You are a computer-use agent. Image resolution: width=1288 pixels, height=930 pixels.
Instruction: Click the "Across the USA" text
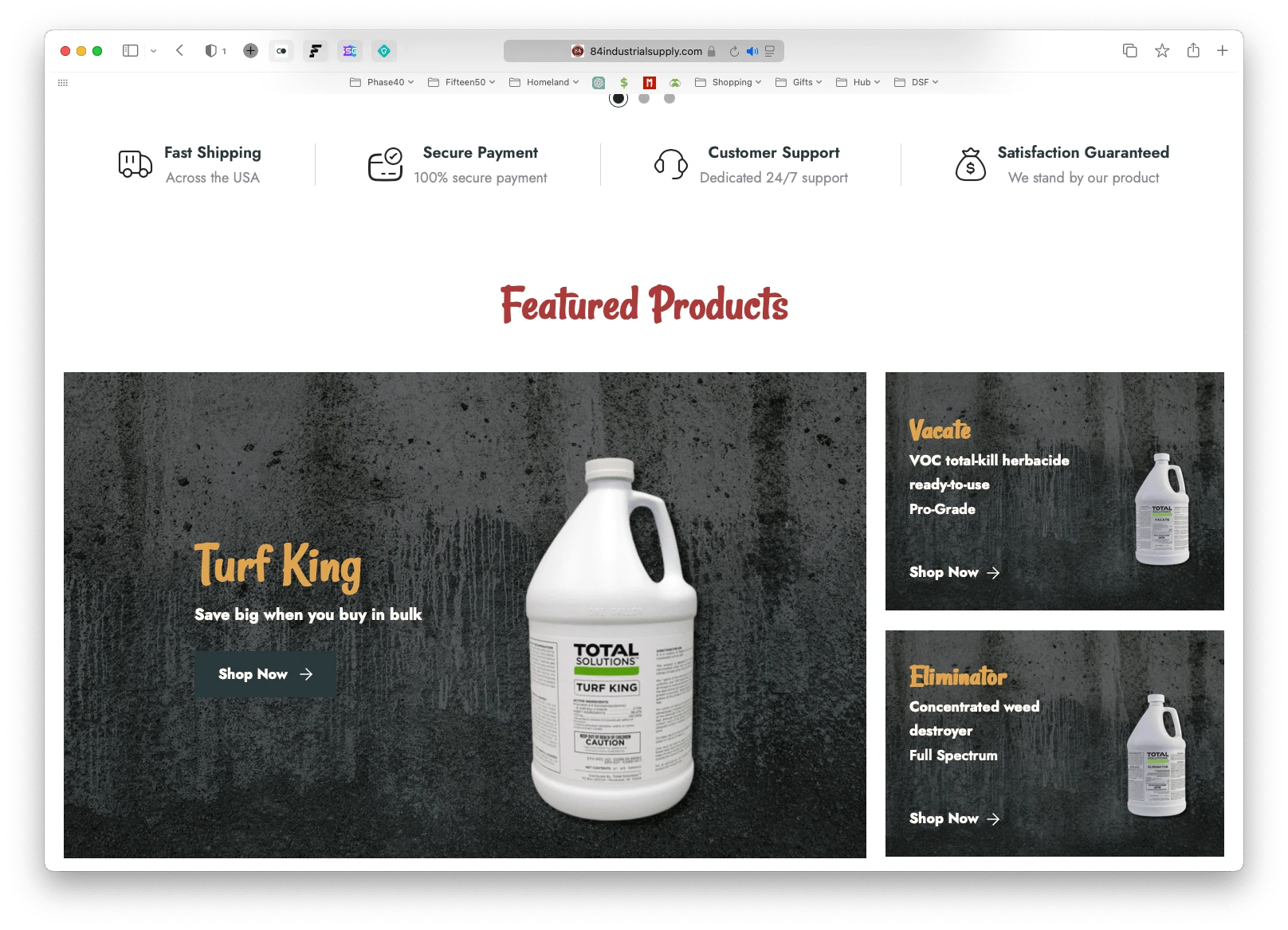213,178
